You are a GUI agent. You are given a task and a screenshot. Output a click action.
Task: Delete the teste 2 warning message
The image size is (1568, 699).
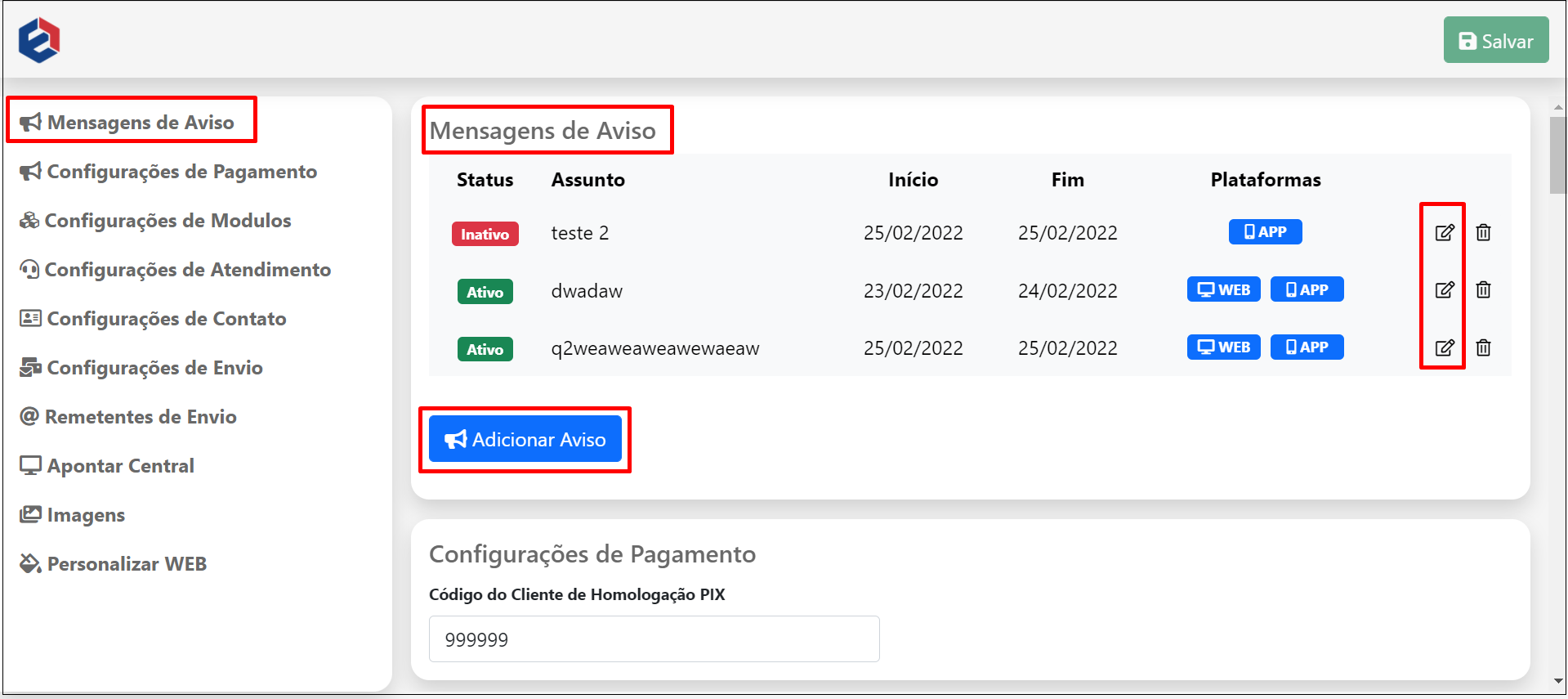point(1483,233)
